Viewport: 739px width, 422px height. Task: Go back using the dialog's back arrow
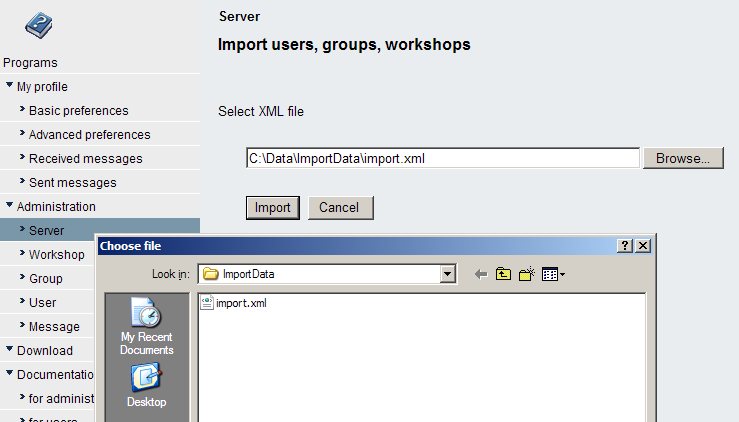pos(481,274)
